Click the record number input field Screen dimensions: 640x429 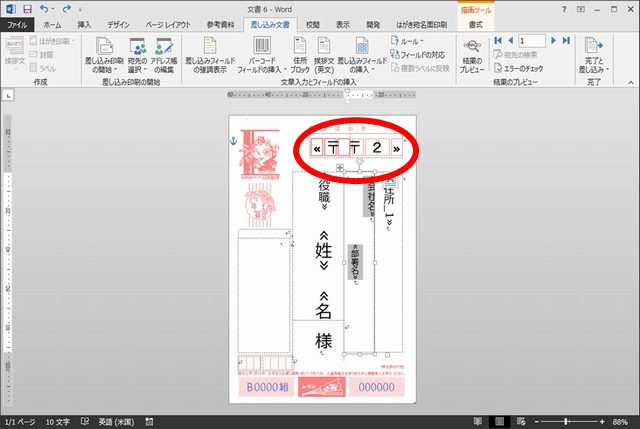coord(532,41)
